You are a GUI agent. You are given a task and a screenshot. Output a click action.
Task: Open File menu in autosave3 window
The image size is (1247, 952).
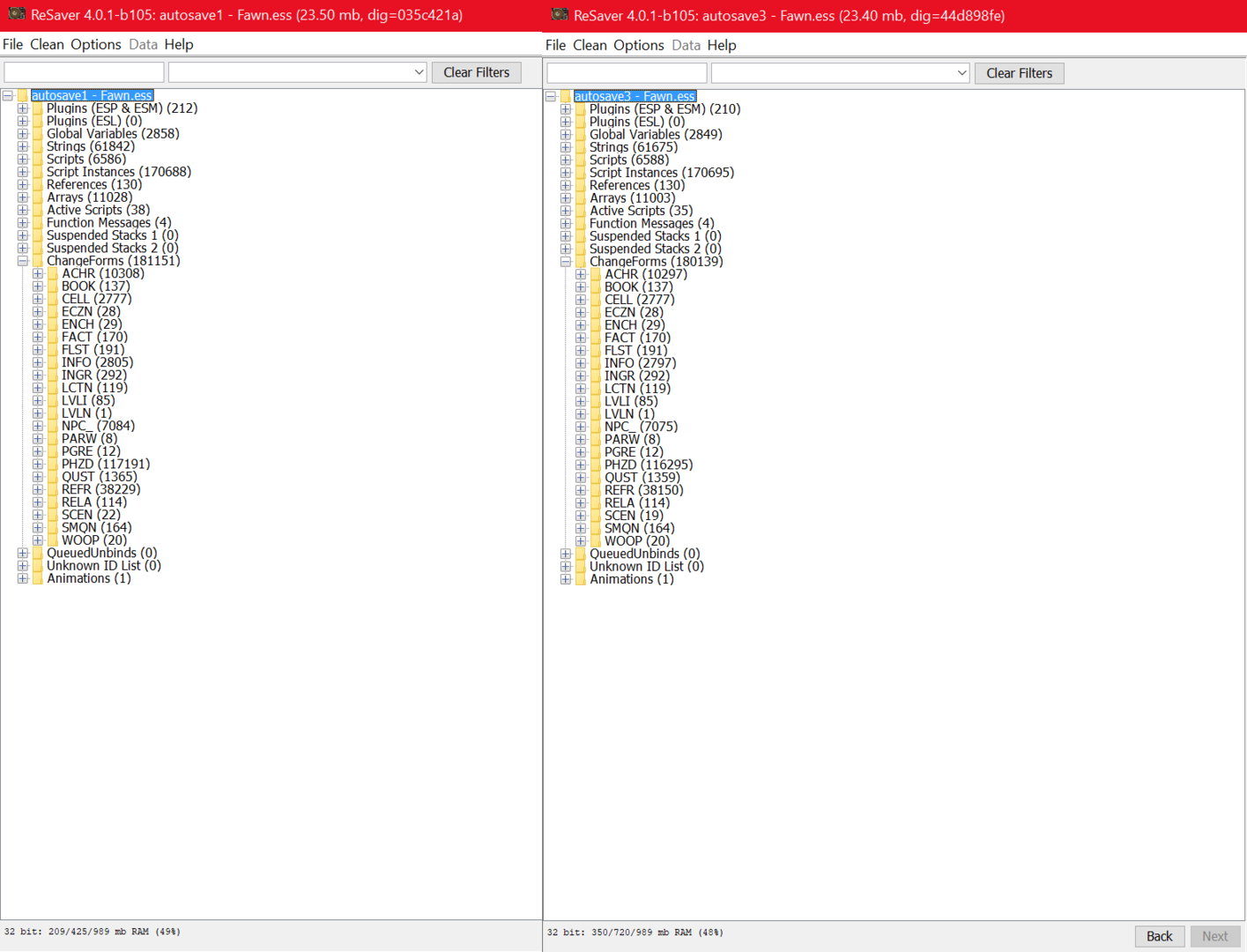[556, 45]
